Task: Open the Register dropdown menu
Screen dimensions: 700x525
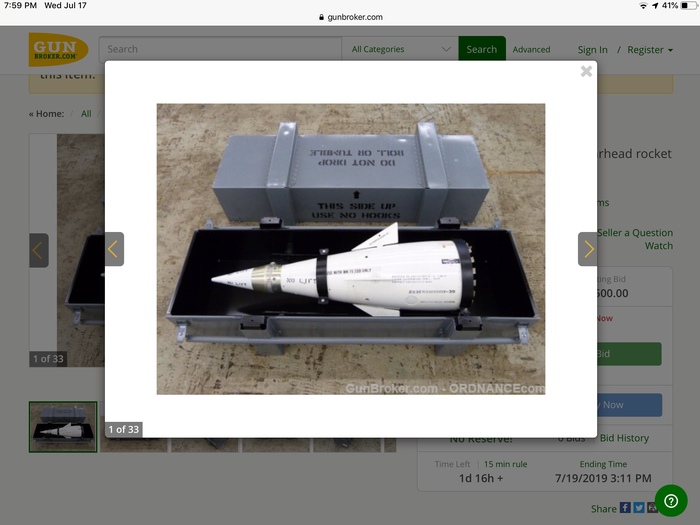Action: (x=650, y=50)
